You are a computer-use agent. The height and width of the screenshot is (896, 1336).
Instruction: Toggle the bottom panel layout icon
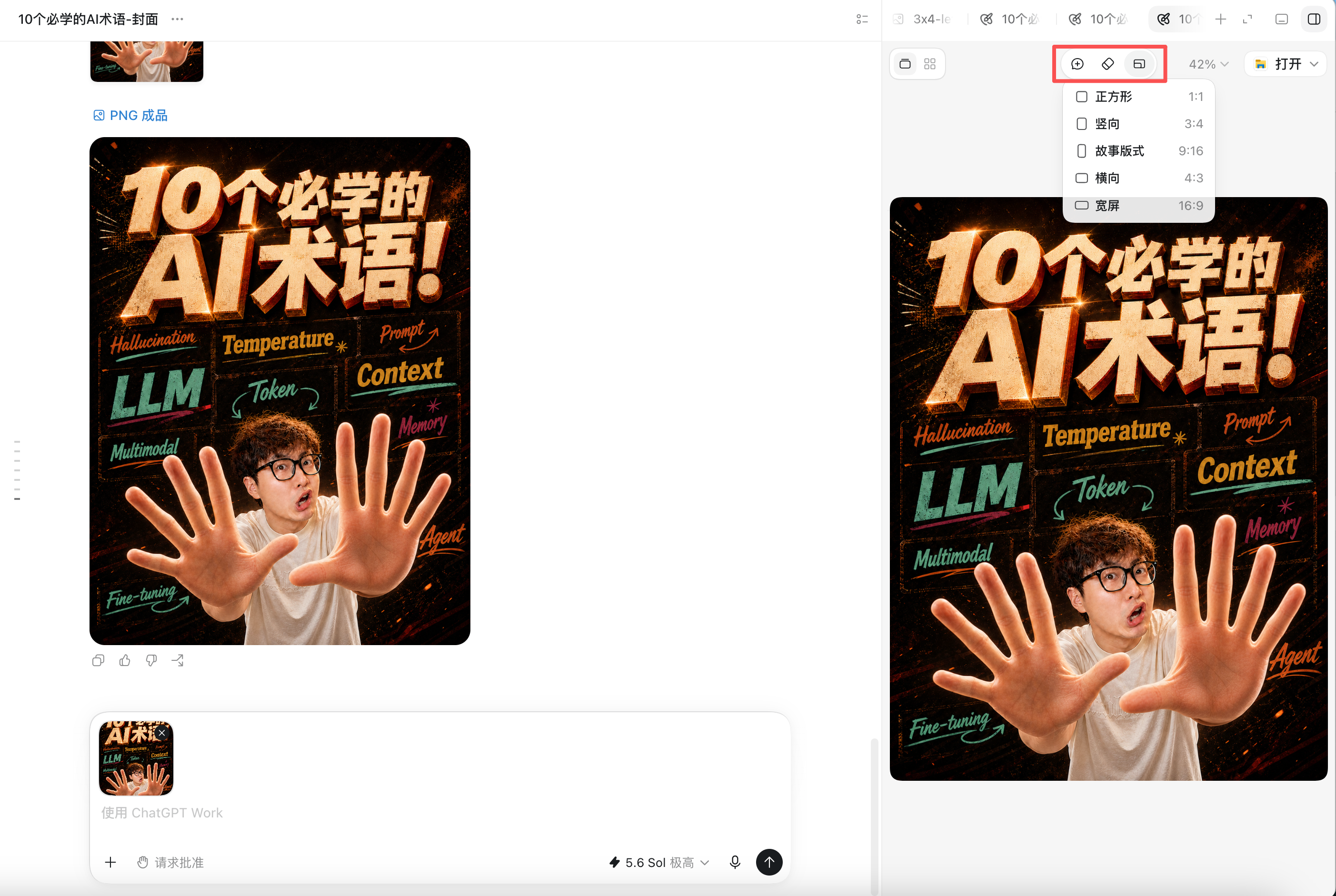point(1282,20)
